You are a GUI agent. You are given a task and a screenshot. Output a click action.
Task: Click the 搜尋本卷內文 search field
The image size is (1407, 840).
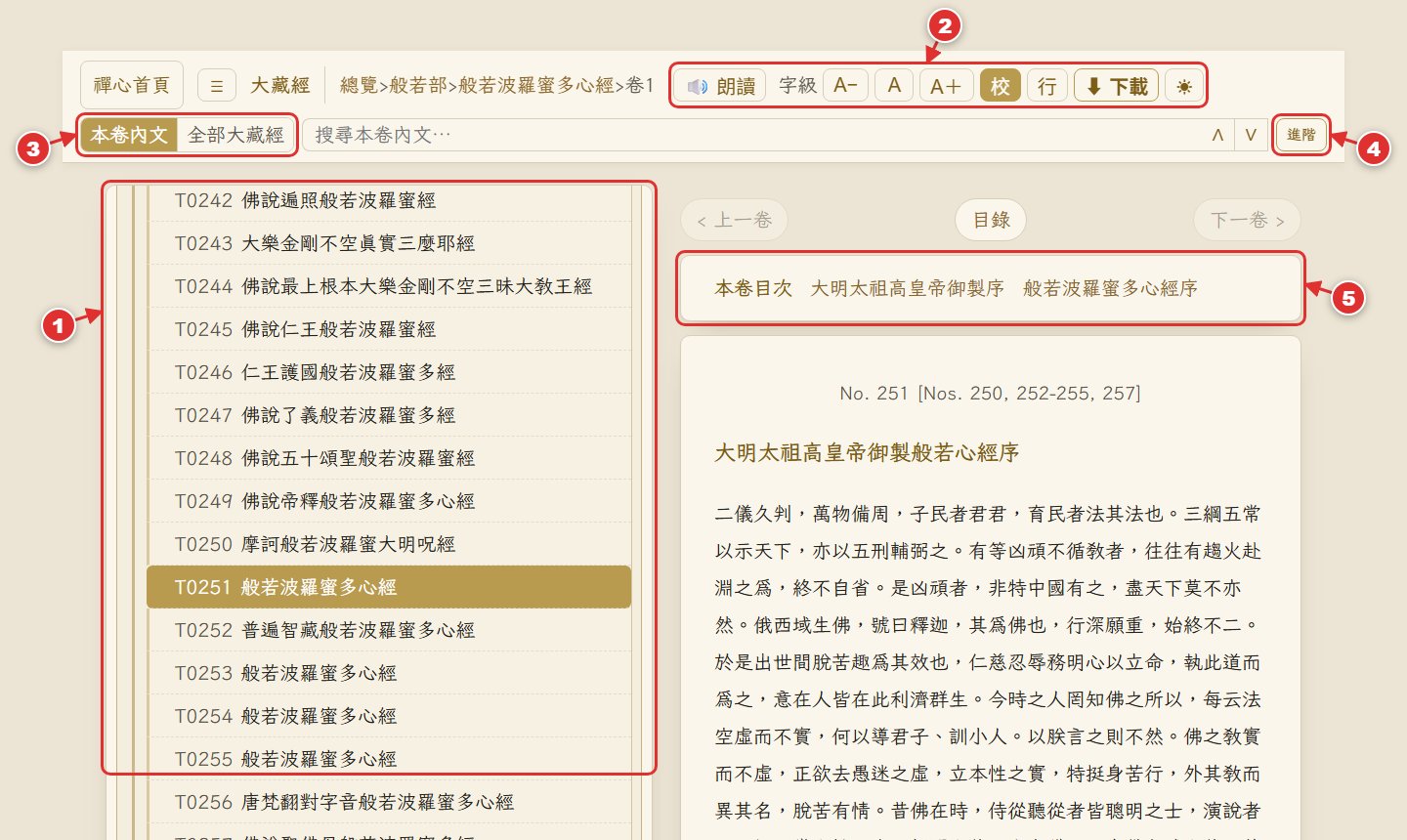pyautogui.click(x=752, y=135)
